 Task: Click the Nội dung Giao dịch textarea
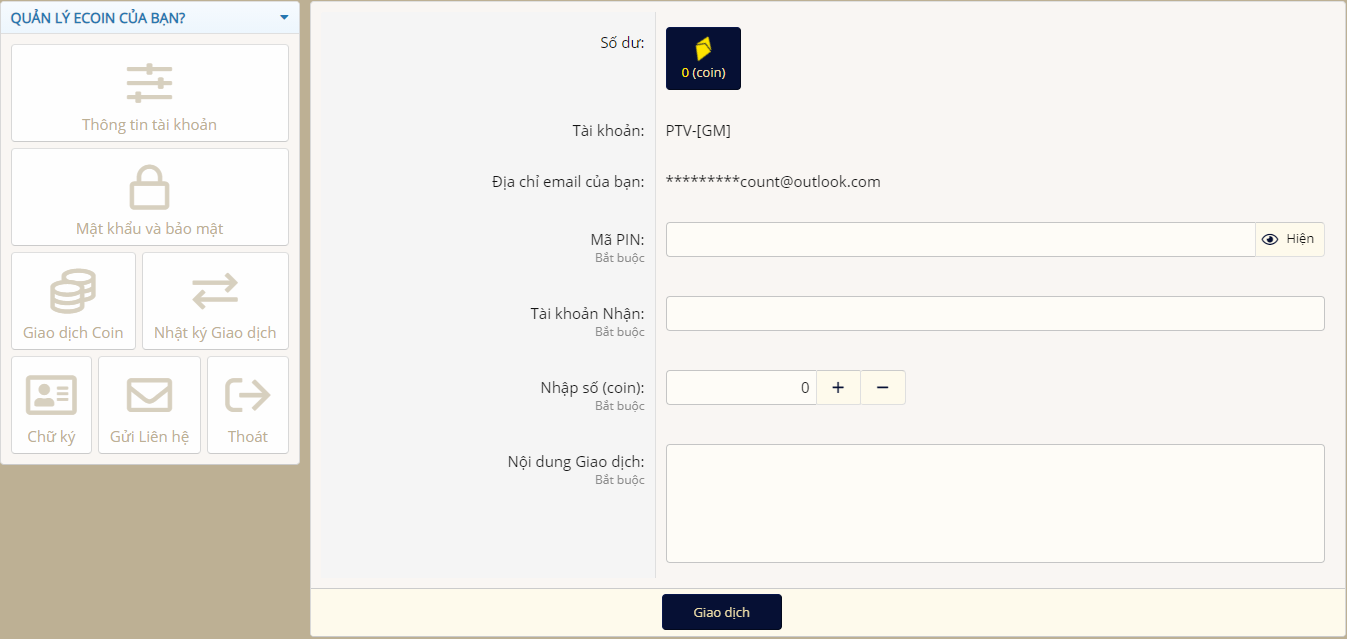click(995, 503)
